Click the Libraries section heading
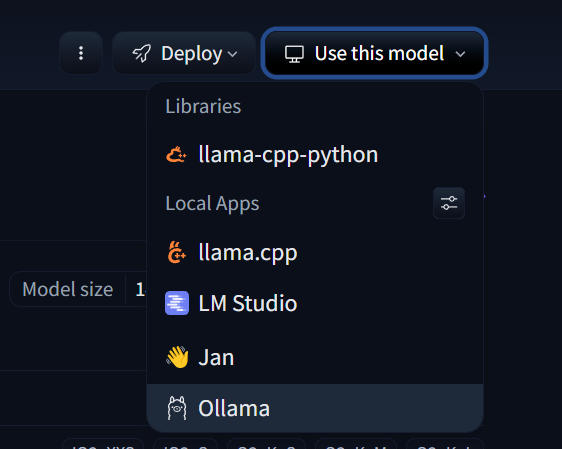Viewport: 562px width, 449px height. pos(203,106)
